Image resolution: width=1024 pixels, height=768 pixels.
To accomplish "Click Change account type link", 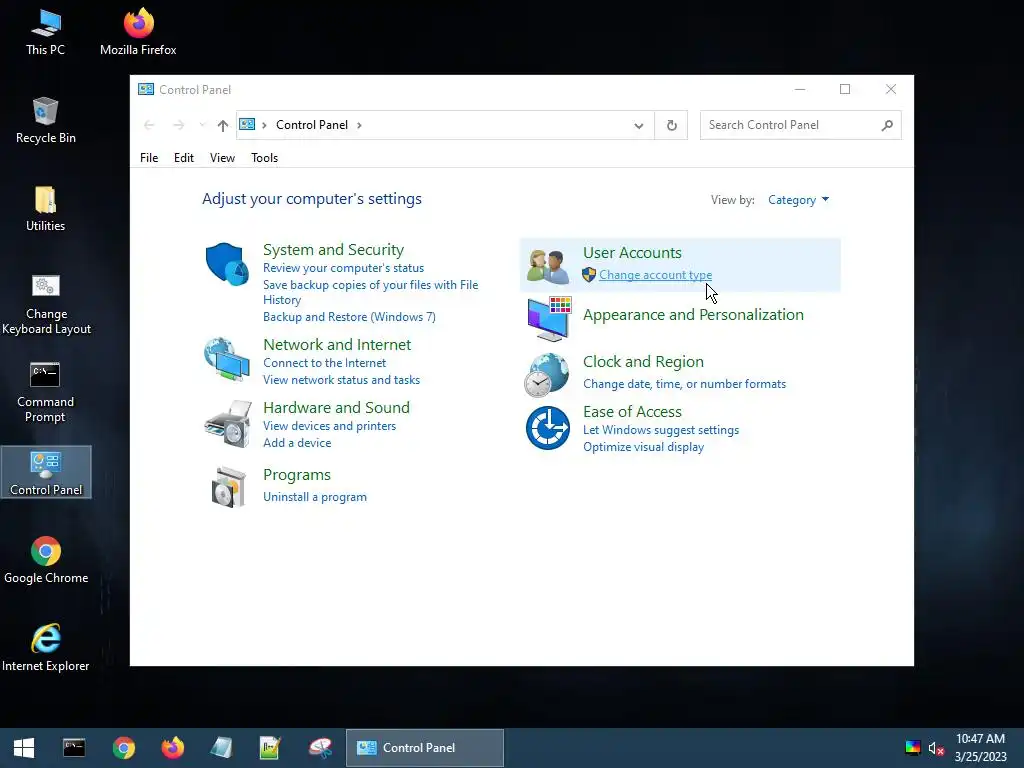I will [656, 275].
